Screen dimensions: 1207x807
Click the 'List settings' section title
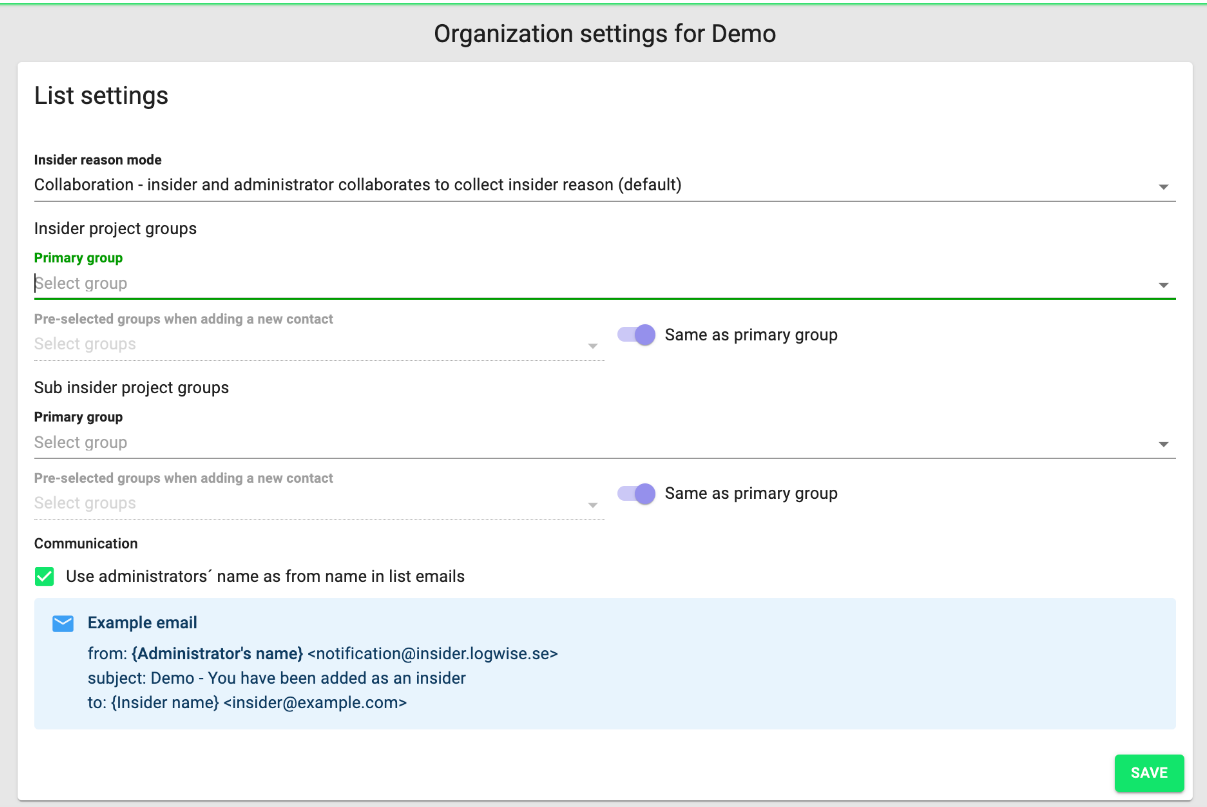101,96
